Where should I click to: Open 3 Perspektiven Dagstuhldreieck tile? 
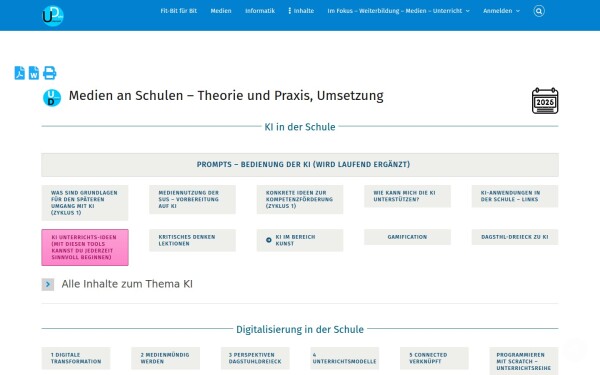255,358
